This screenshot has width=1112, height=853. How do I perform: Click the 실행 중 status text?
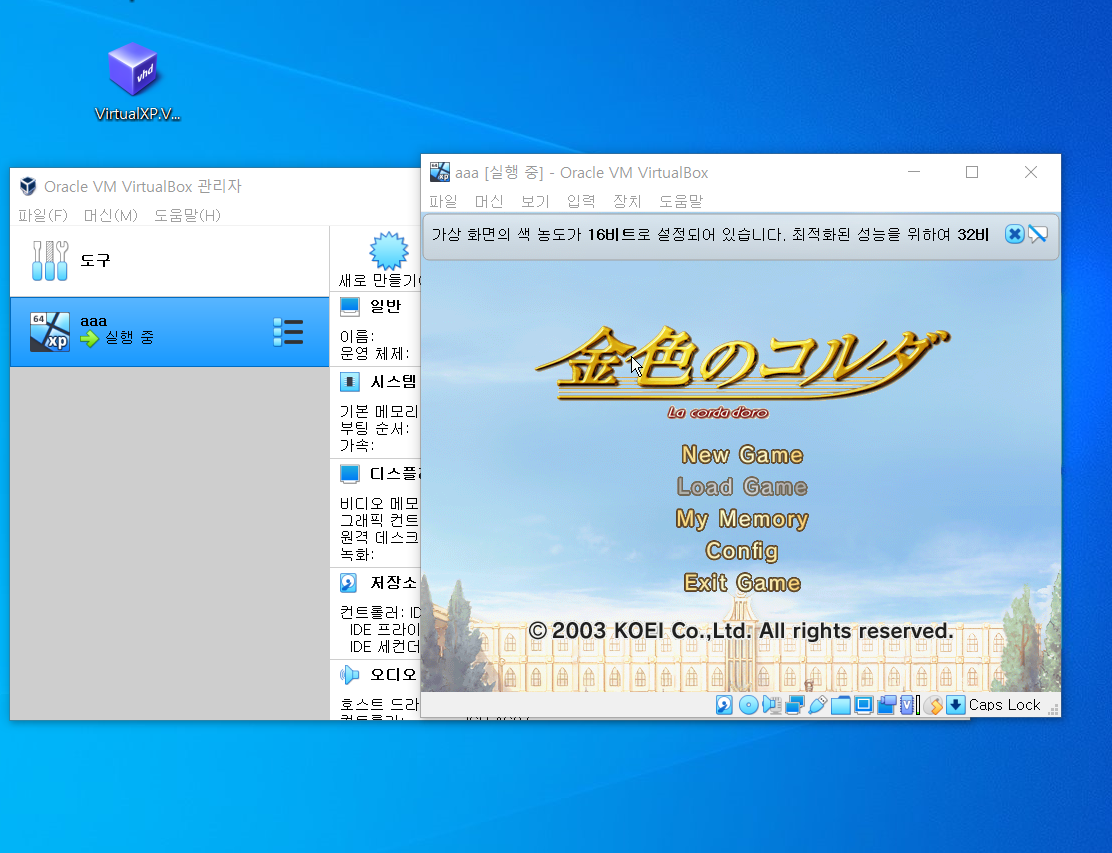click(129, 338)
